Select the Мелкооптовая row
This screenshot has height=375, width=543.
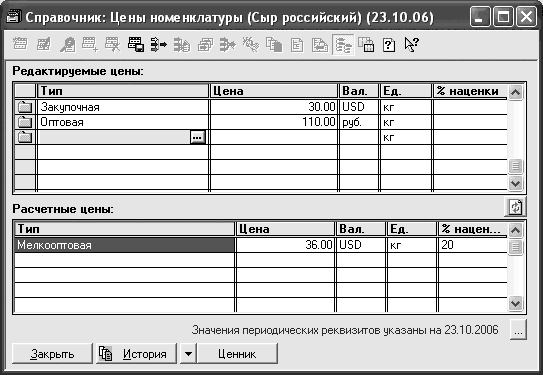click(x=125, y=245)
